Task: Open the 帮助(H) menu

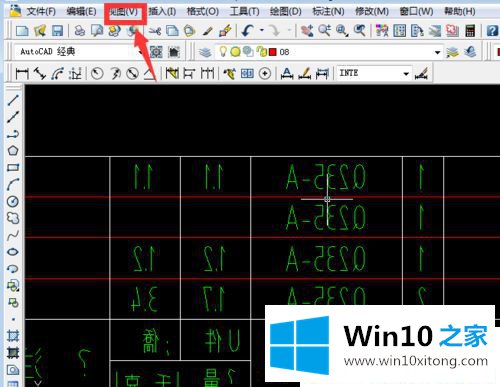Action: click(460, 11)
